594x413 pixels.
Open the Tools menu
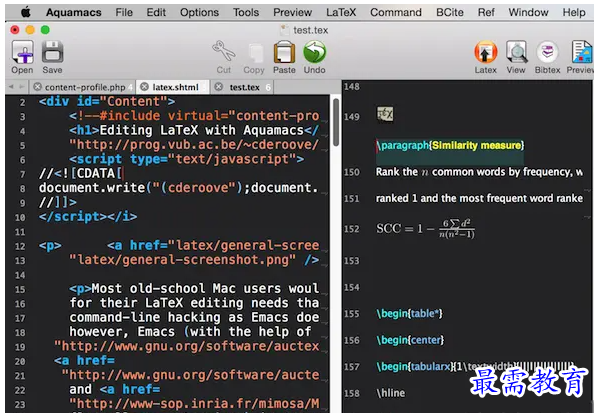[246, 13]
